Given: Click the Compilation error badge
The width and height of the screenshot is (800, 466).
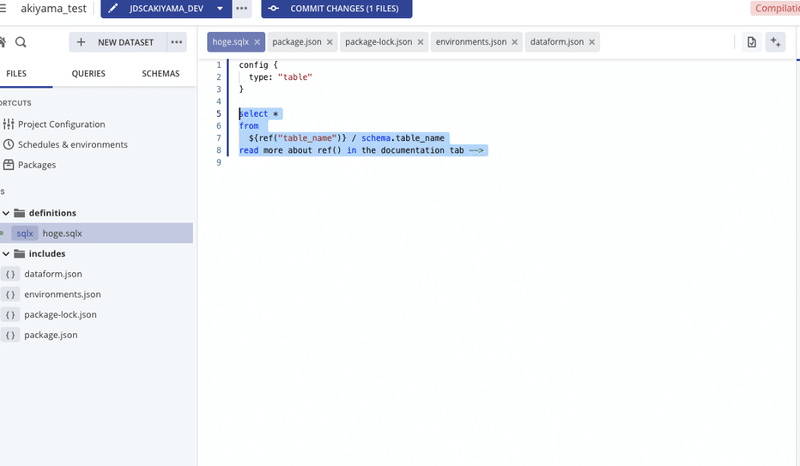Looking at the screenshot, I should pyautogui.click(x=775, y=8).
